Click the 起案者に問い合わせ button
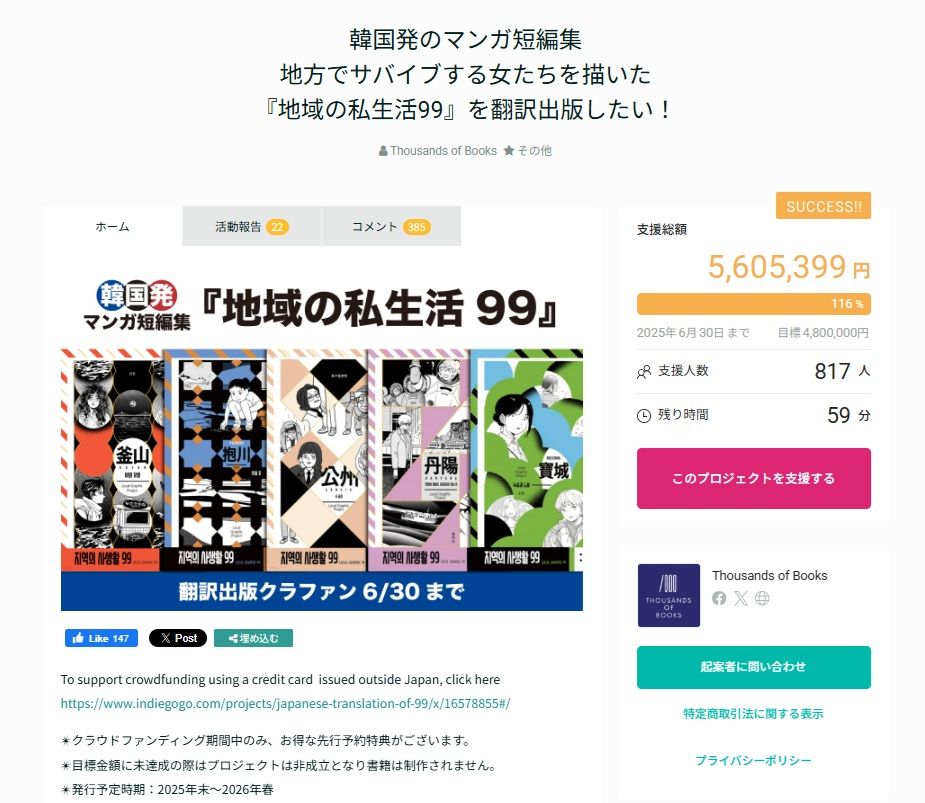Screen dimensions: 925x803 point(753,667)
